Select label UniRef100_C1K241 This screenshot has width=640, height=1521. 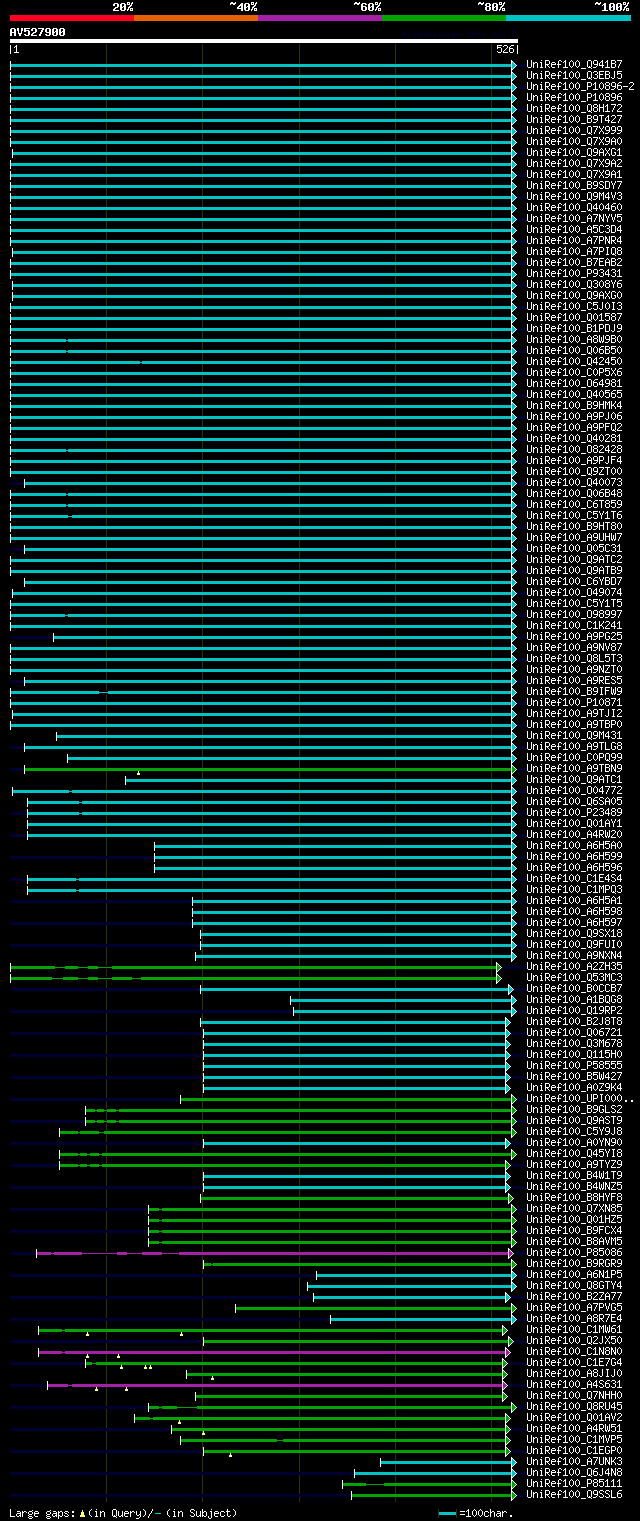pos(574,626)
